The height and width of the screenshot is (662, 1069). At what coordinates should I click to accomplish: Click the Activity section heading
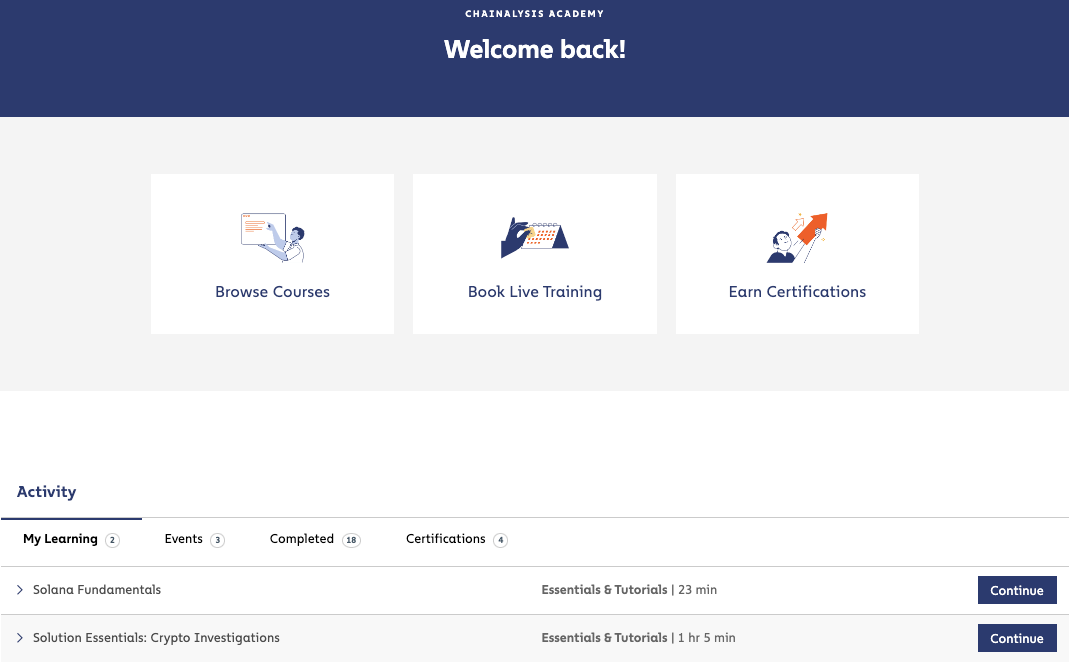(46, 492)
